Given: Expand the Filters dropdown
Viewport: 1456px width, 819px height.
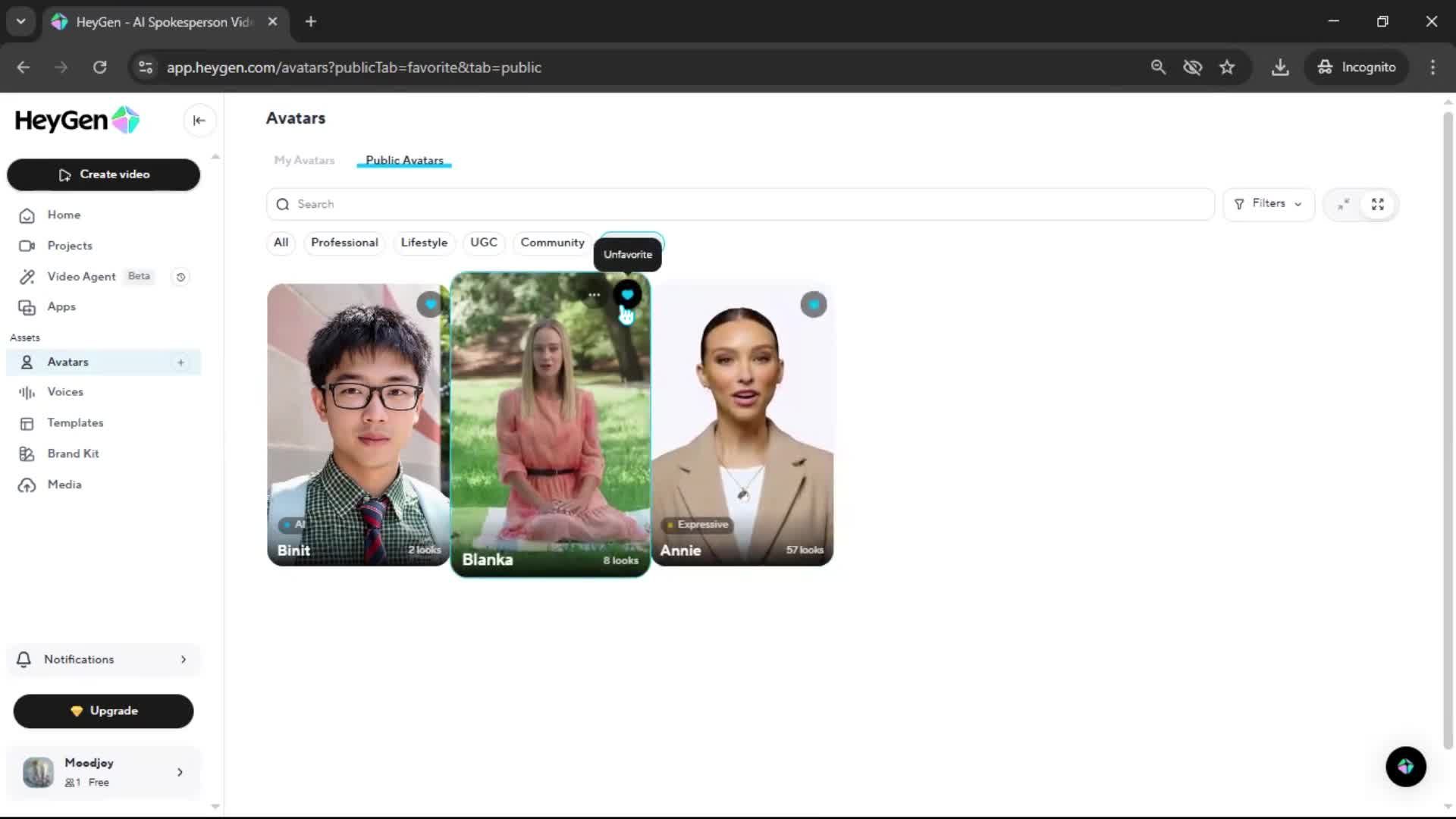Looking at the screenshot, I should coord(1268,204).
